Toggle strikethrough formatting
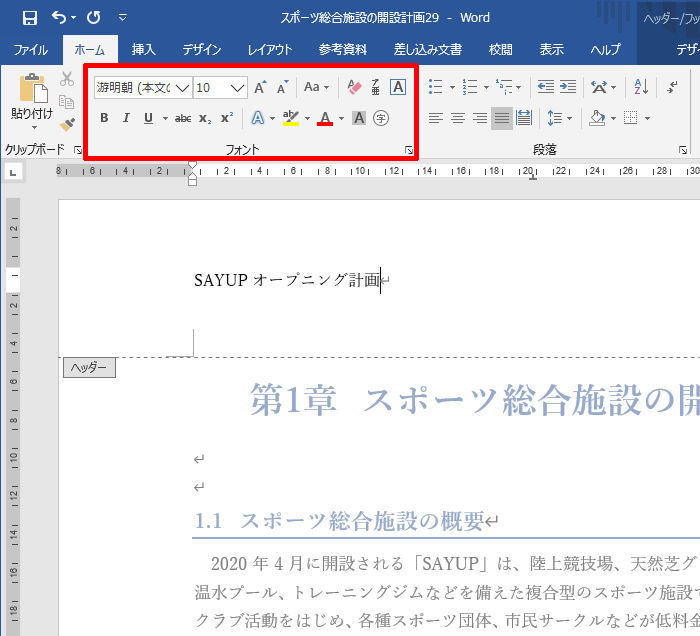This screenshot has height=636, width=700. coord(183,118)
